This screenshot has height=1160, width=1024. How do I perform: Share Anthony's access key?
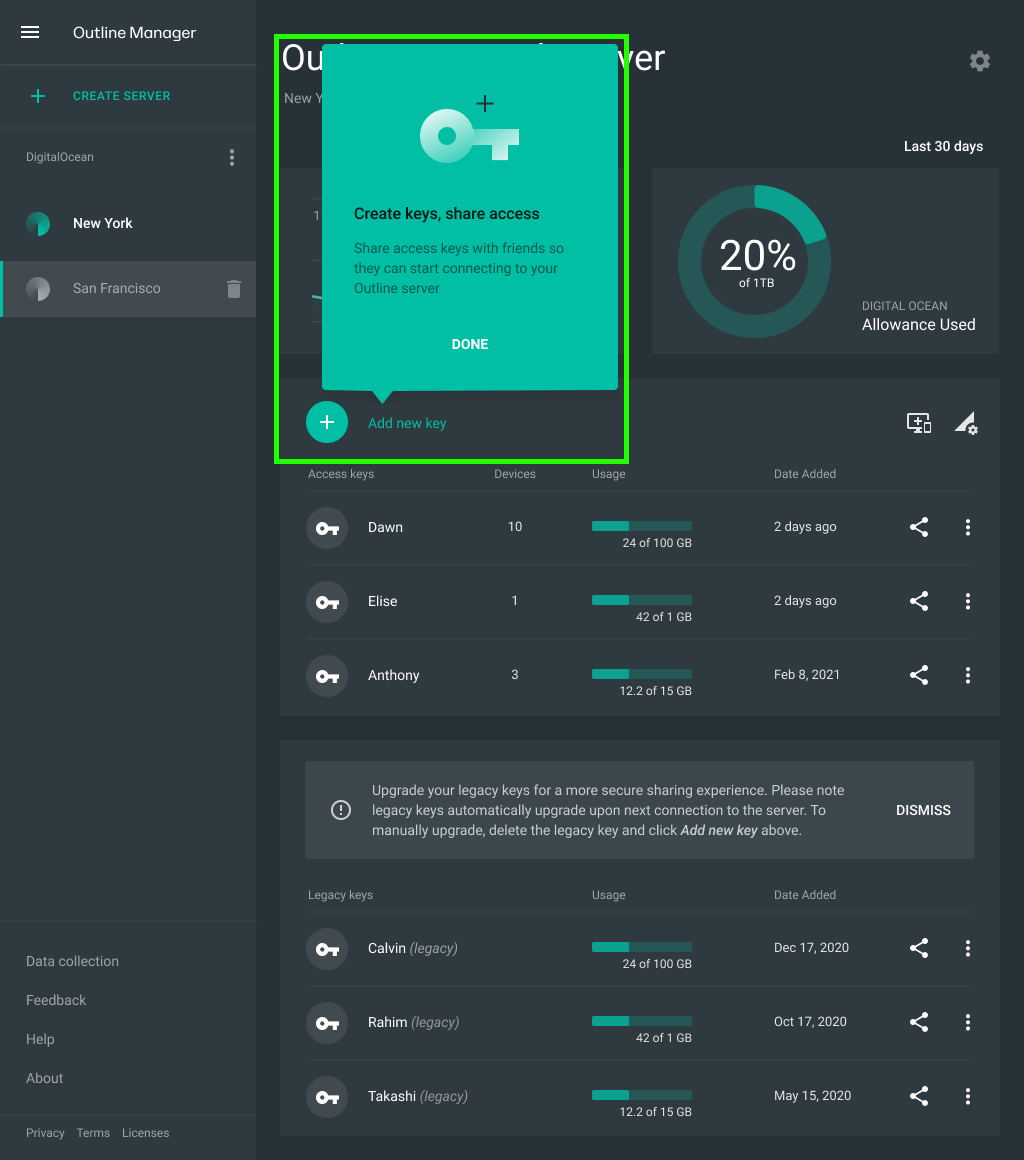pos(919,675)
